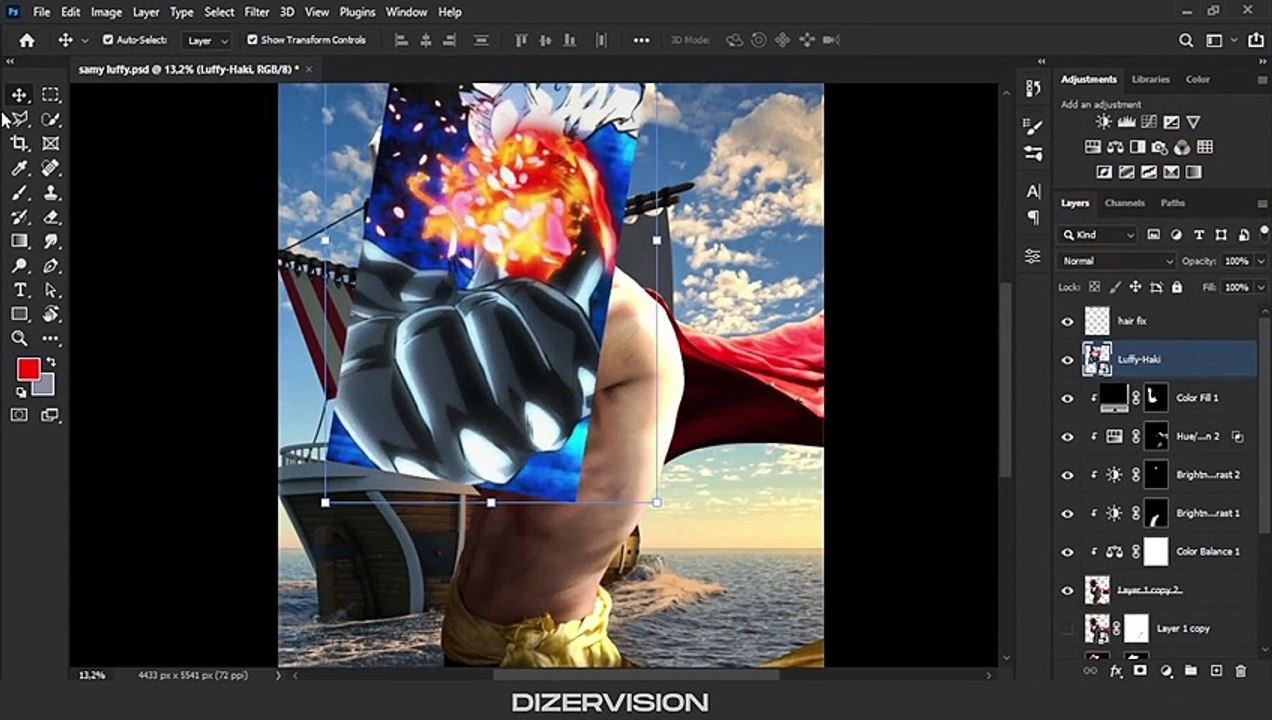This screenshot has width=1272, height=720.
Task: Hide the Luffy-Haki layer
Action: point(1067,359)
